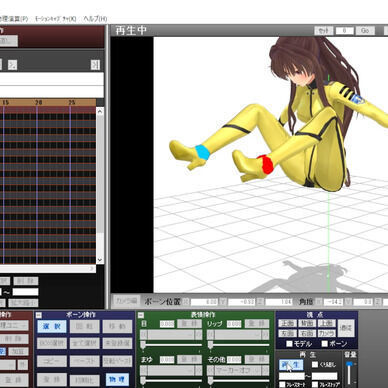Open the まゆ morph dropdown
Screen dimensions: 388x388
pos(171,370)
